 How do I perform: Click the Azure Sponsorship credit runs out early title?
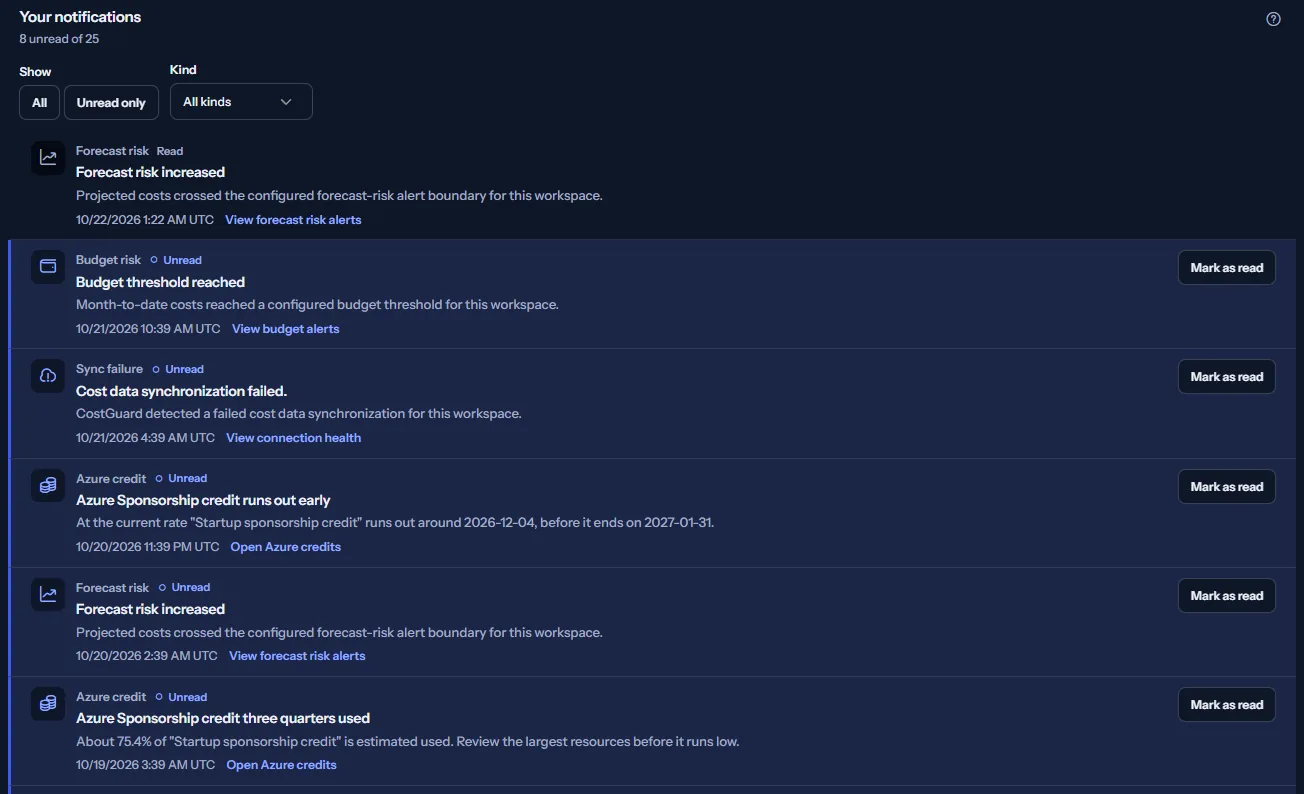click(x=203, y=500)
